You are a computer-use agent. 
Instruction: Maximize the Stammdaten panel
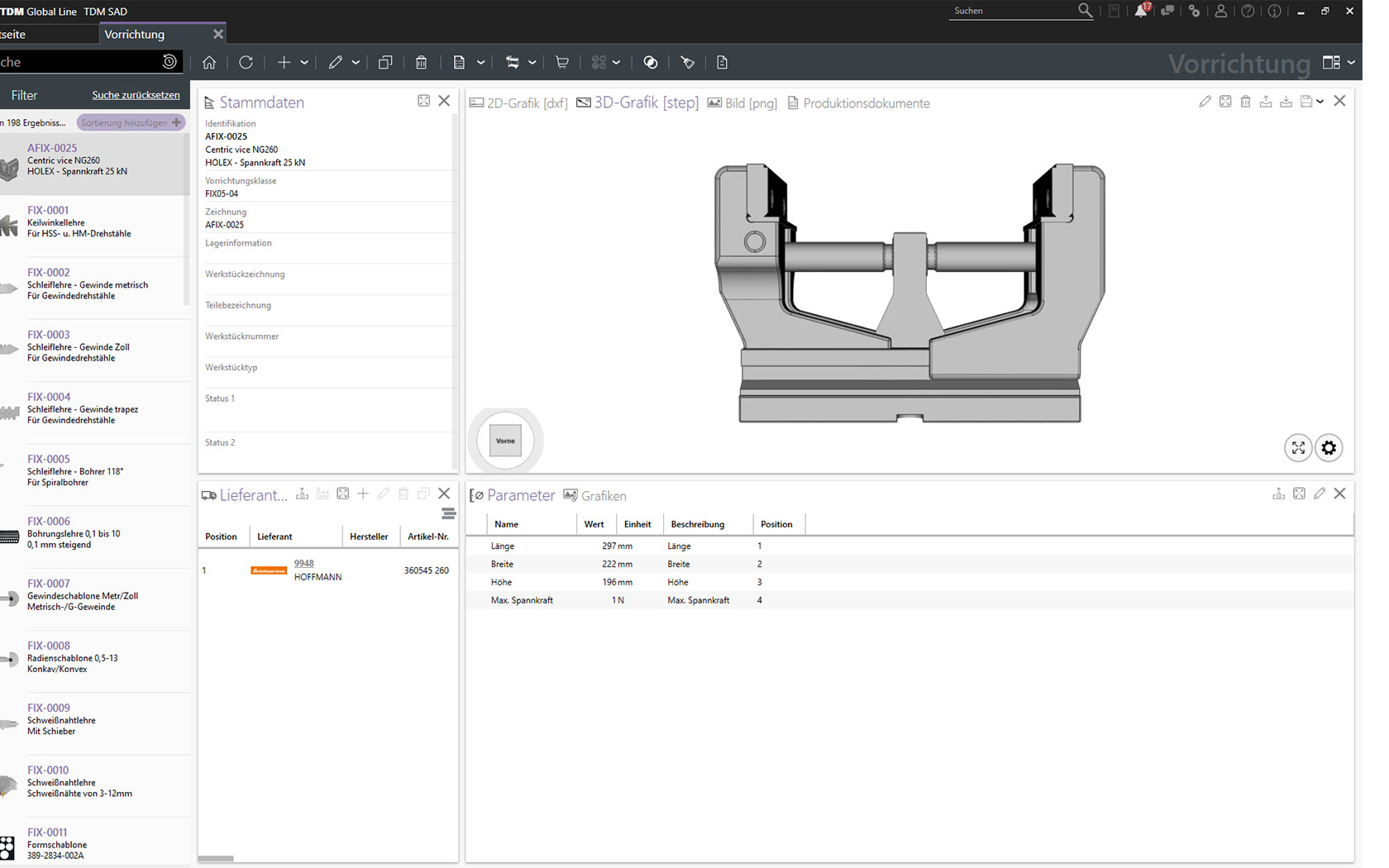(423, 101)
